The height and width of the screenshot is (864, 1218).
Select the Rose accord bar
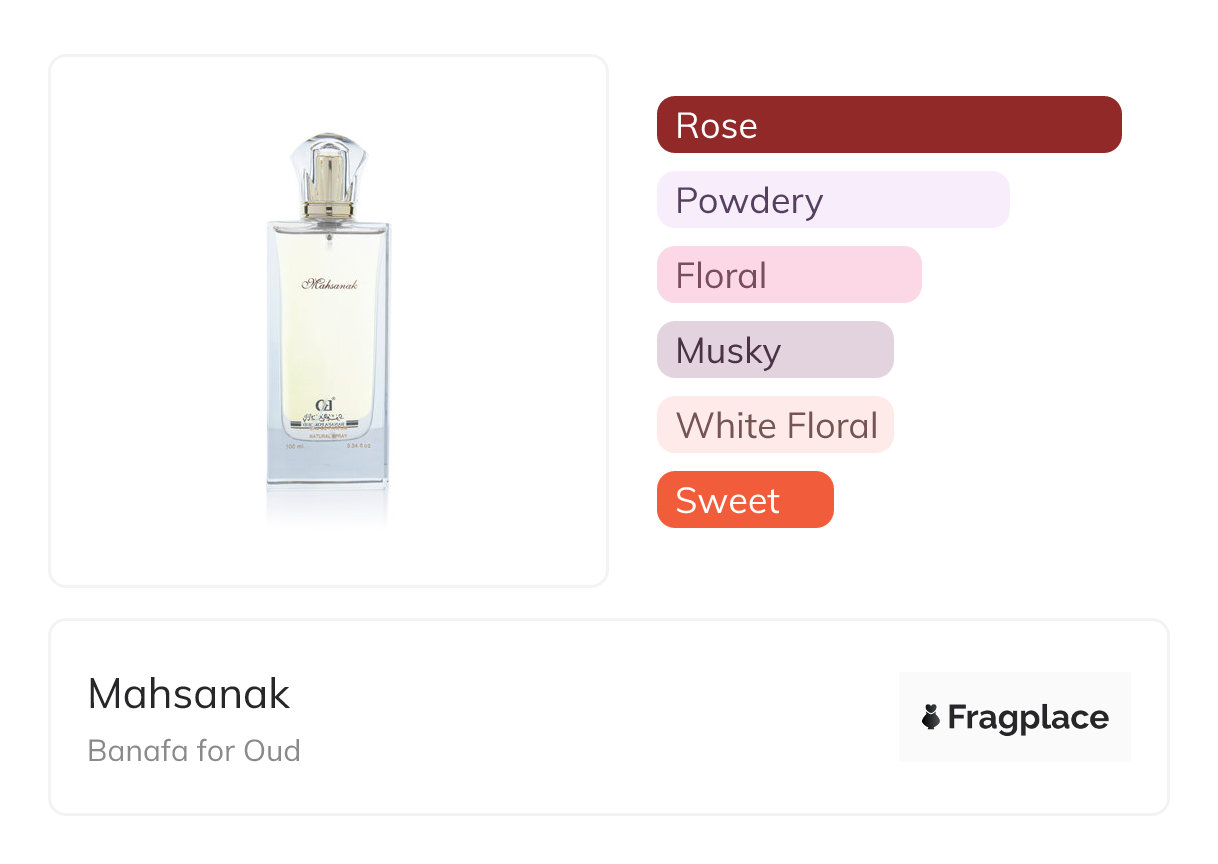coord(889,125)
